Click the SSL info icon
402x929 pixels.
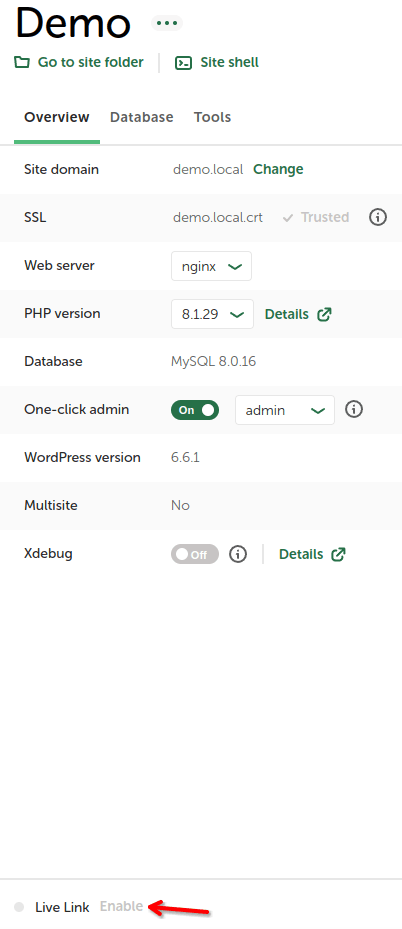(378, 217)
